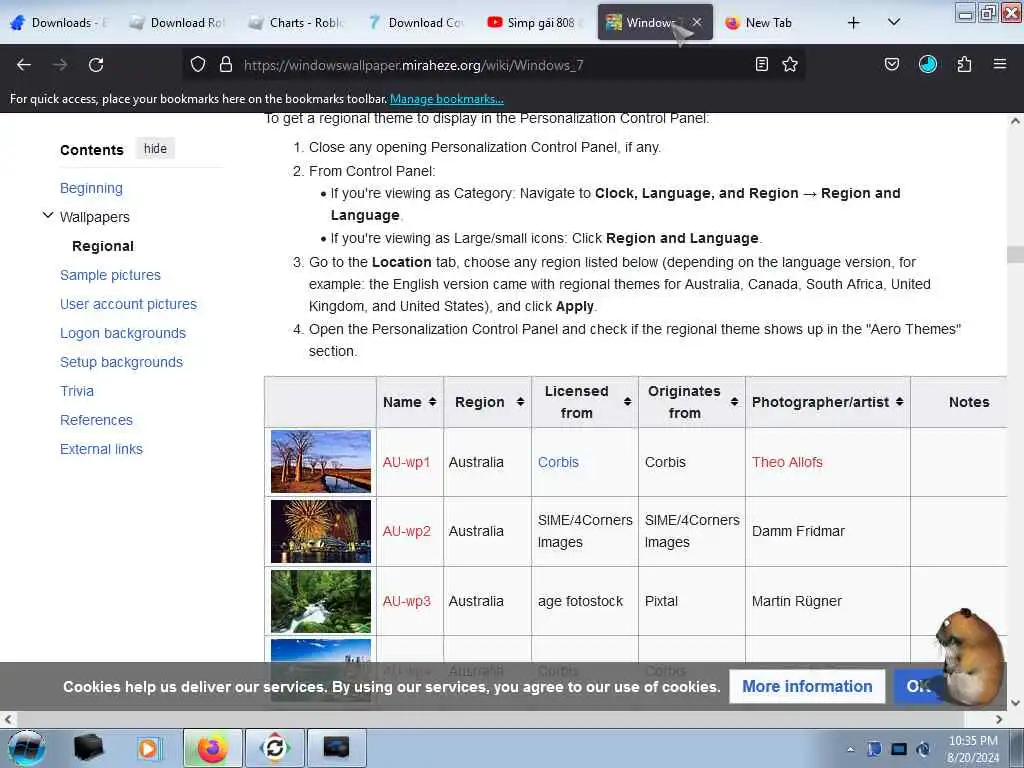Open the Corbis link in AU-wp1 row
This screenshot has width=1024, height=768.
pyautogui.click(x=558, y=462)
